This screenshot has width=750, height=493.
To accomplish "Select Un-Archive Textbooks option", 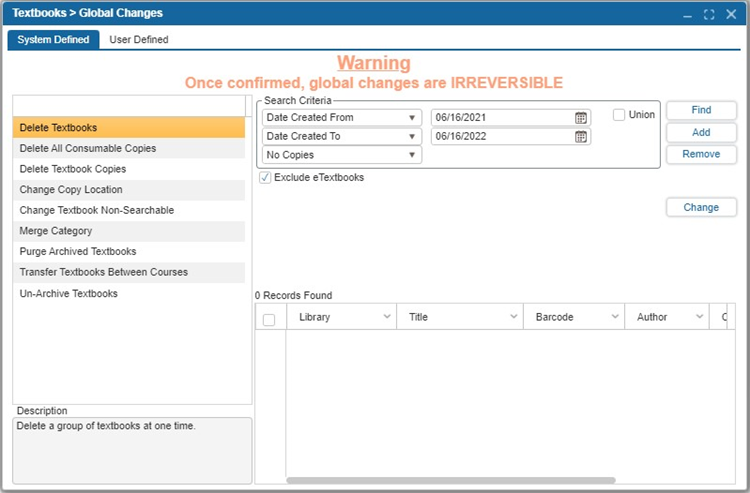I will coord(129,294).
